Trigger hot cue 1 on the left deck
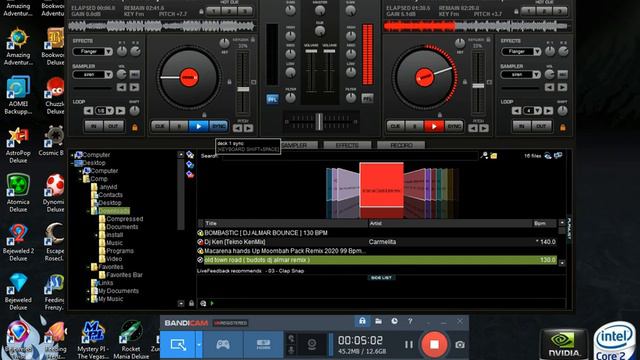The height and width of the screenshot is (360, 640). coord(213,11)
